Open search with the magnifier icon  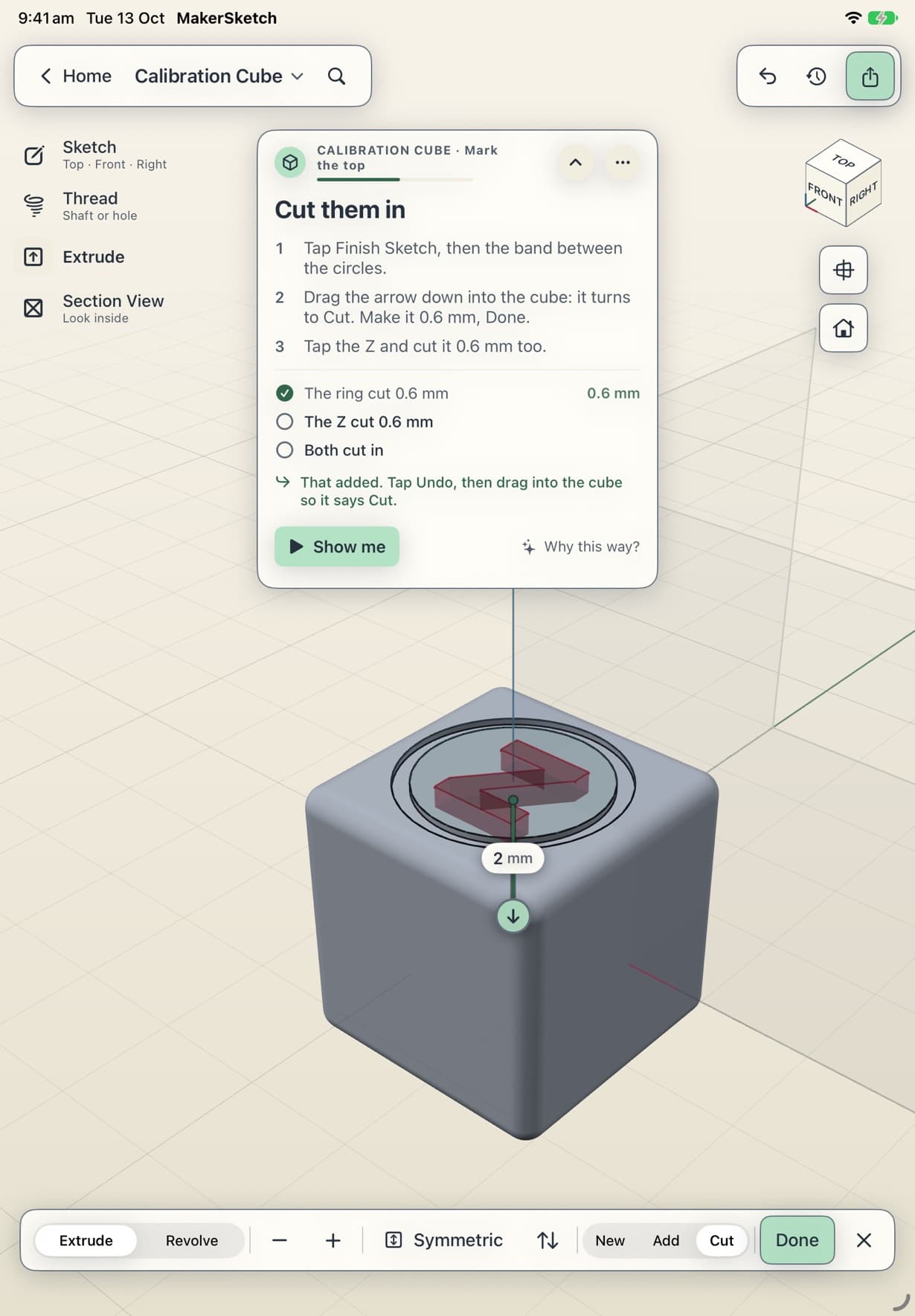pyautogui.click(x=336, y=76)
